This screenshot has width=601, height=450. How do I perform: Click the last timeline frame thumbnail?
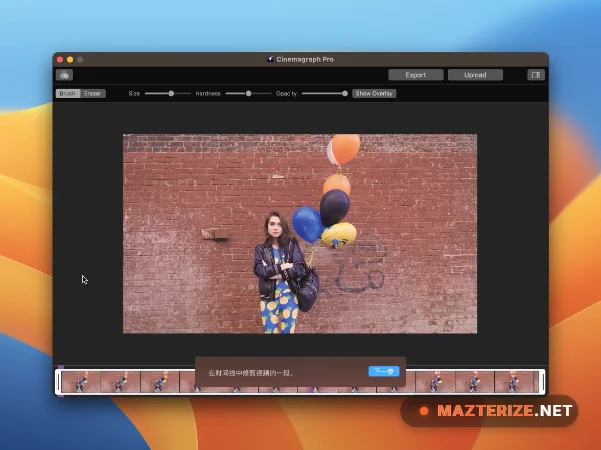click(x=516, y=382)
